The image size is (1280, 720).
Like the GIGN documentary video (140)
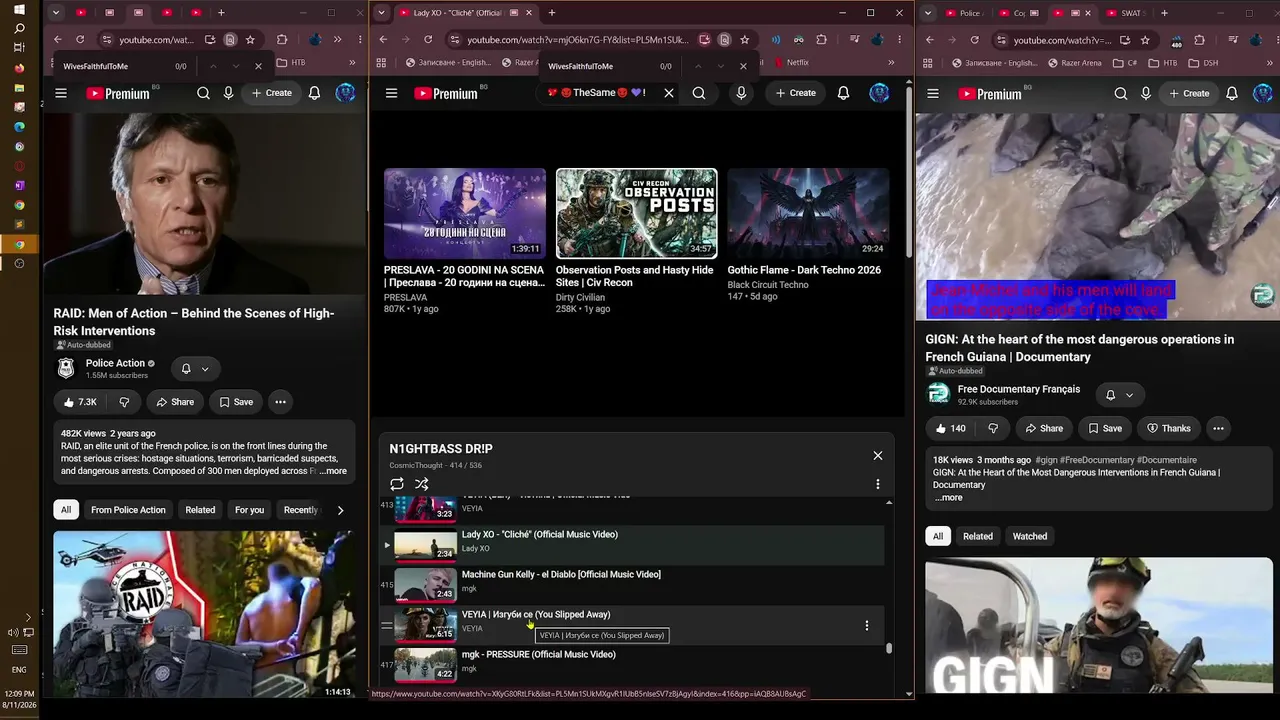(x=950, y=428)
